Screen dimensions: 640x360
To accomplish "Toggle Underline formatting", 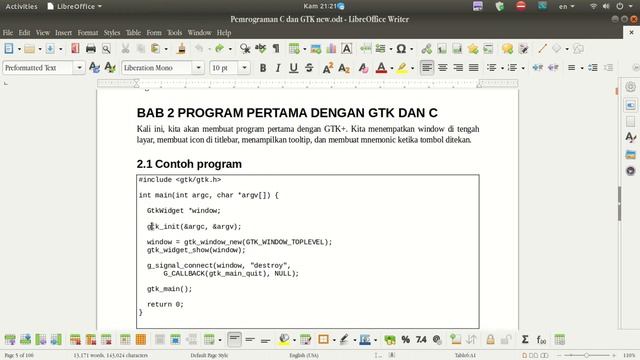I will [x=293, y=68].
